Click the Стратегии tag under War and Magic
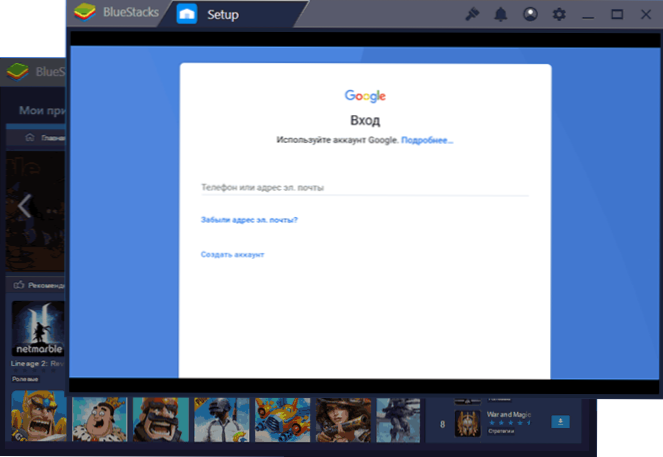This screenshot has height=457, width=663. pos(501,431)
